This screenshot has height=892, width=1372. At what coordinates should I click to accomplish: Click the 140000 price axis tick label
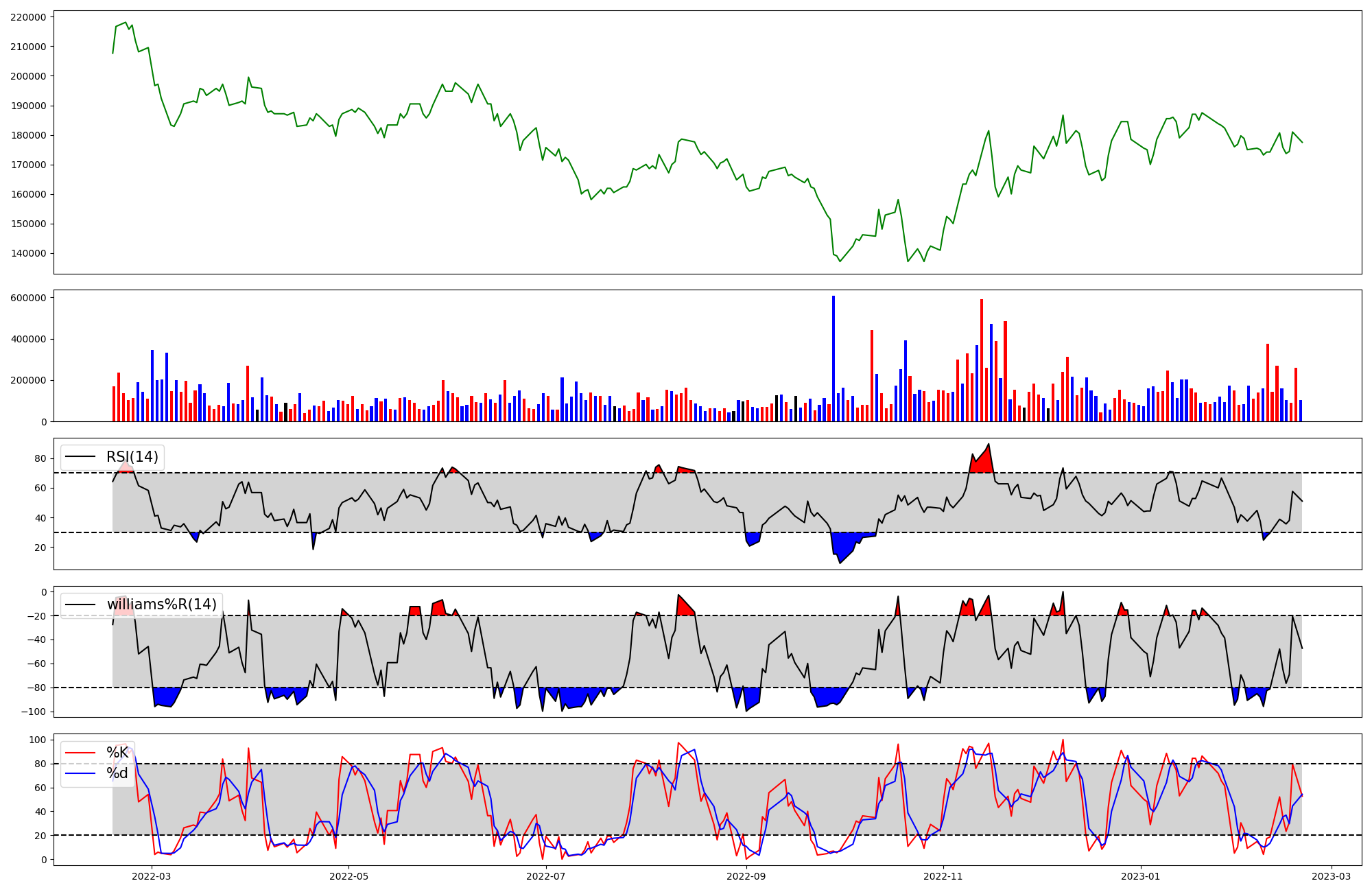(x=29, y=253)
